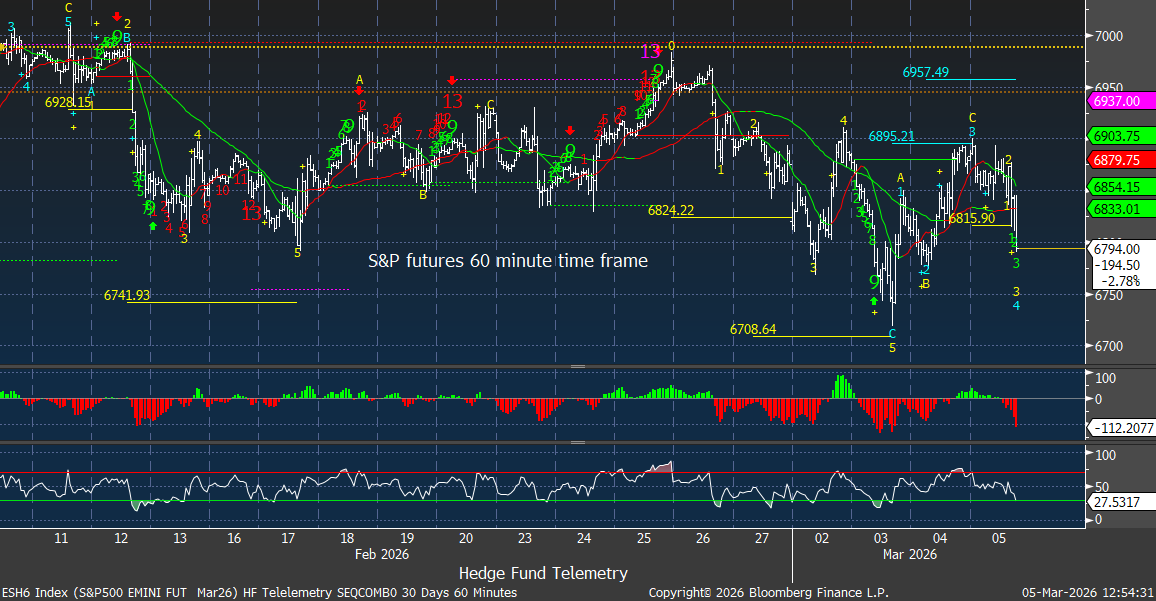Click the 'Feb 2026' date axis label
The height and width of the screenshot is (601, 1156).
(x=382, y=553)
